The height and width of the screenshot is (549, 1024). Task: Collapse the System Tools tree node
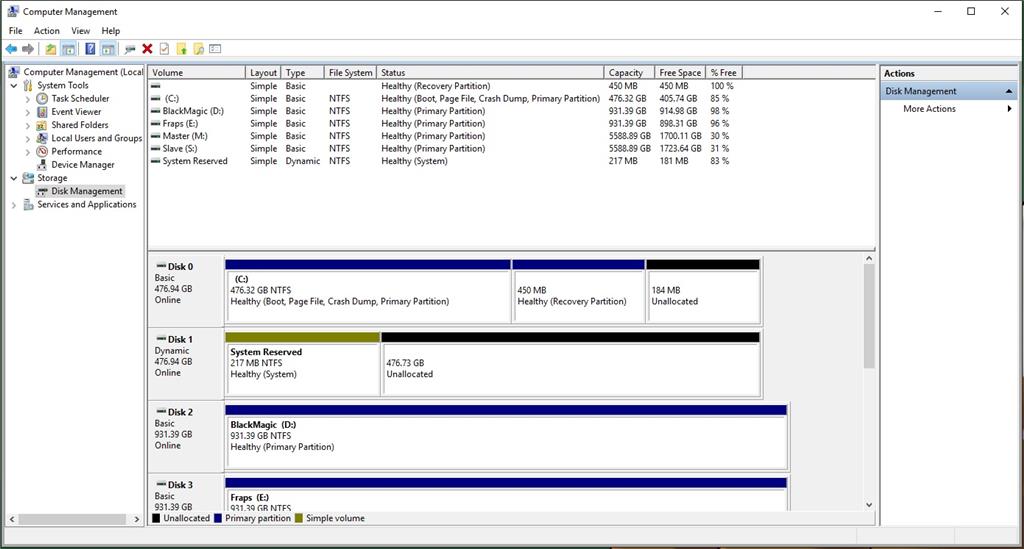14,86
